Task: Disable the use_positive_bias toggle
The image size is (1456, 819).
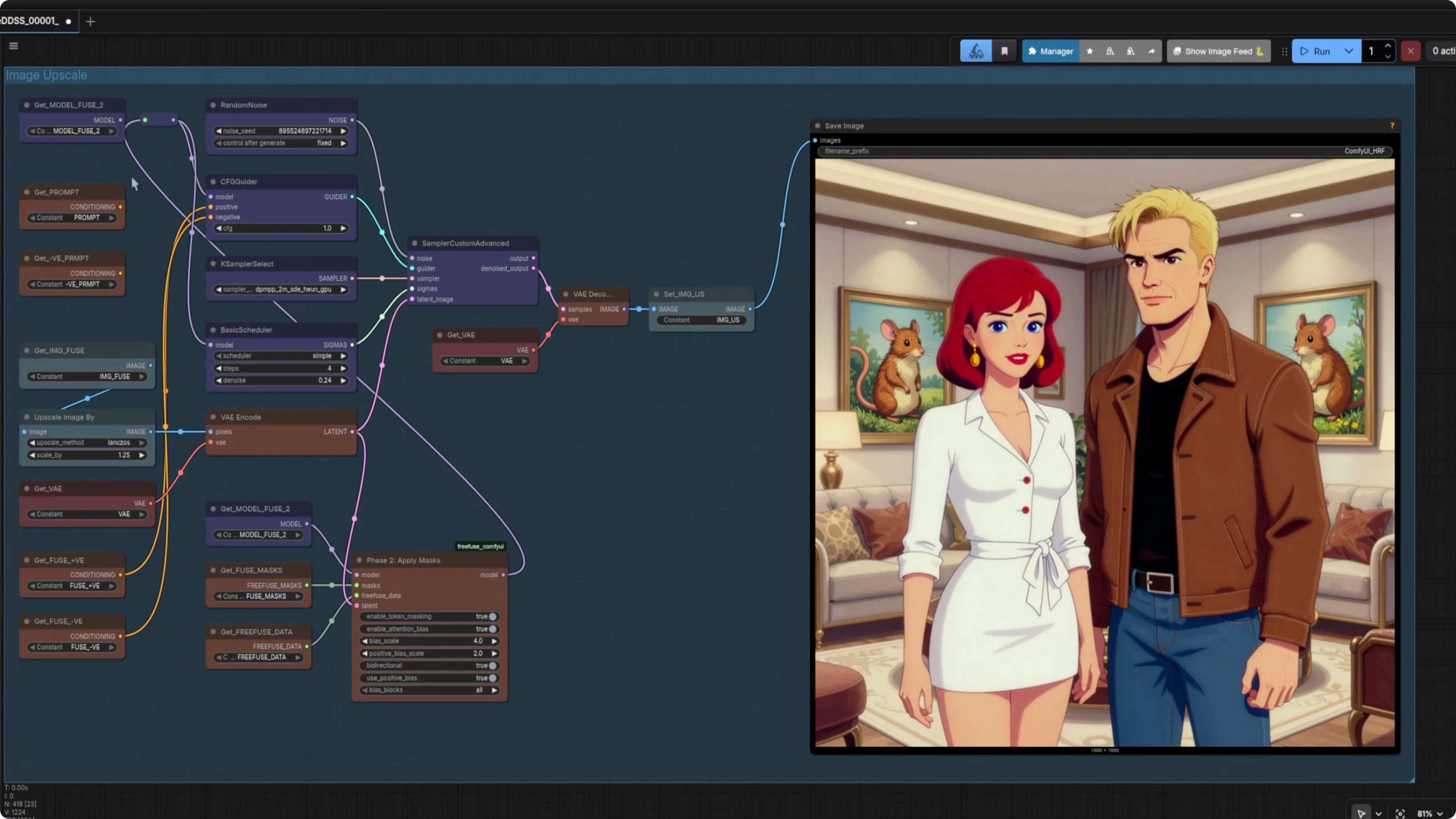Action: click(492, 678)
